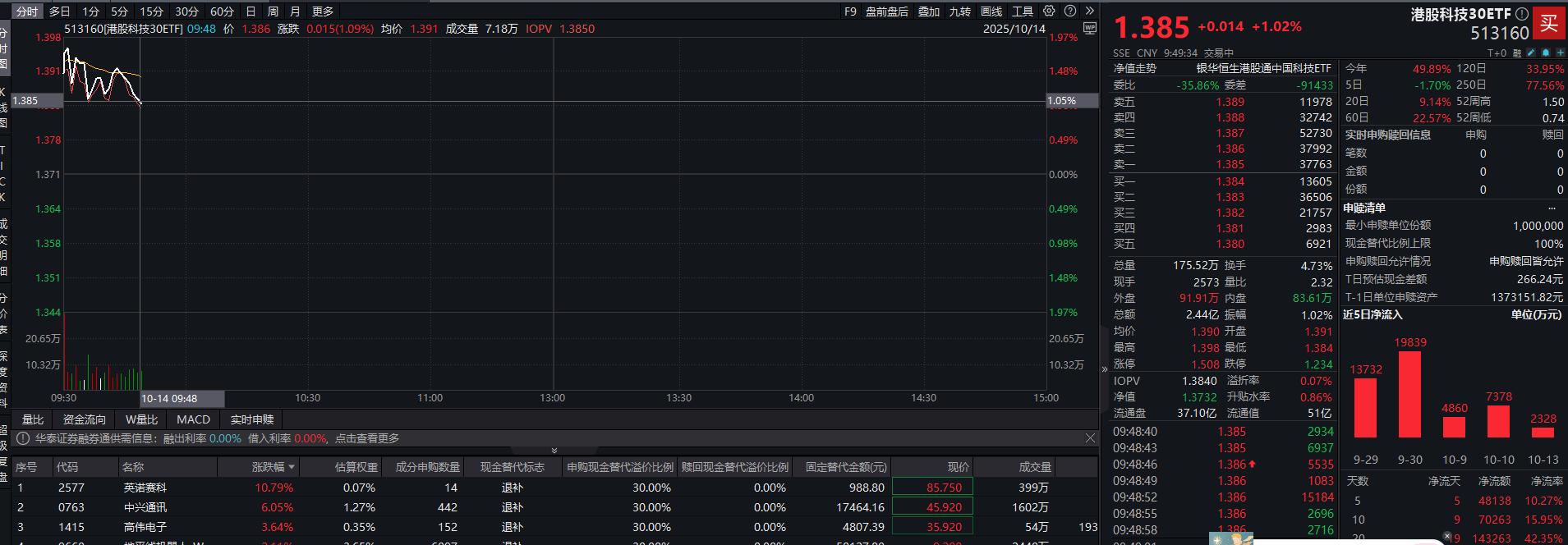Open chart settings gear icon
The image size is (1568, 545).
[x=1049, y=11]
